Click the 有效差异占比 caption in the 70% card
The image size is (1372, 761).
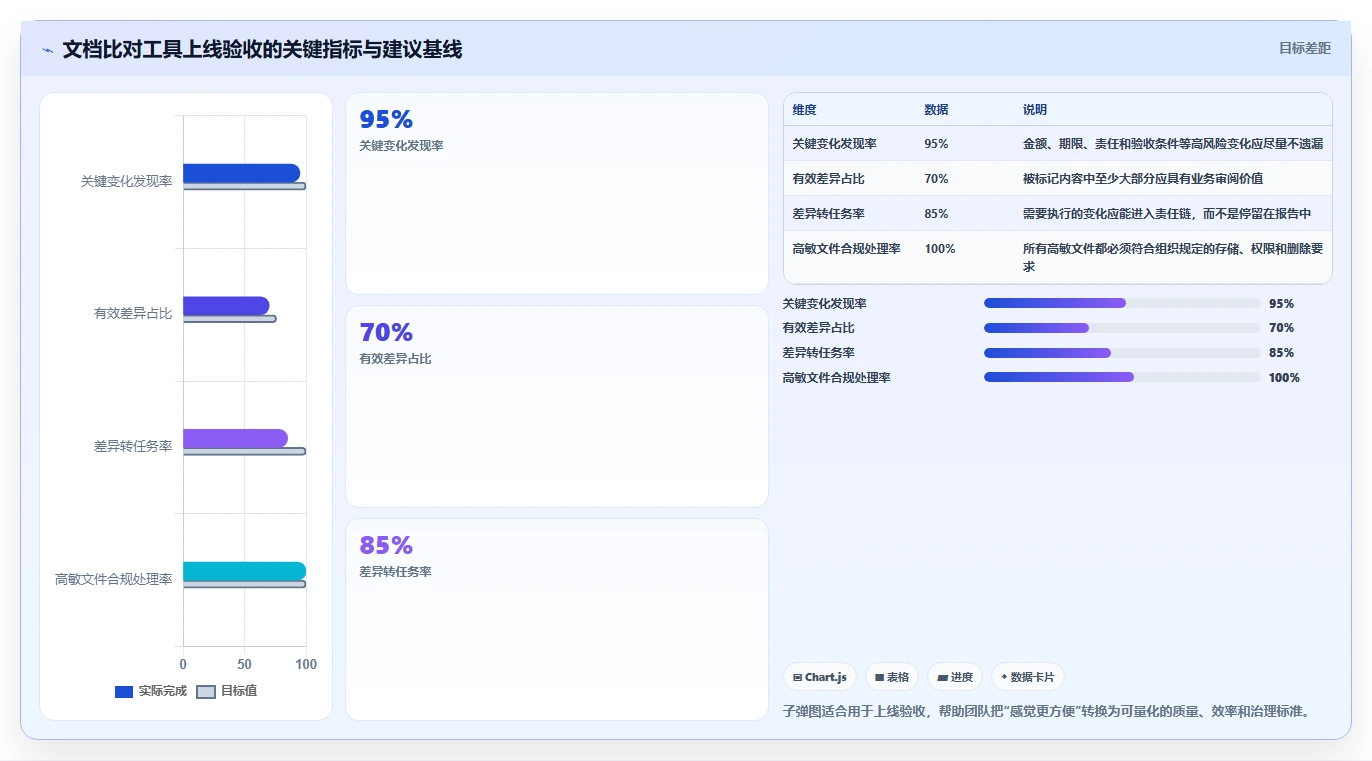tap(395, 359)
